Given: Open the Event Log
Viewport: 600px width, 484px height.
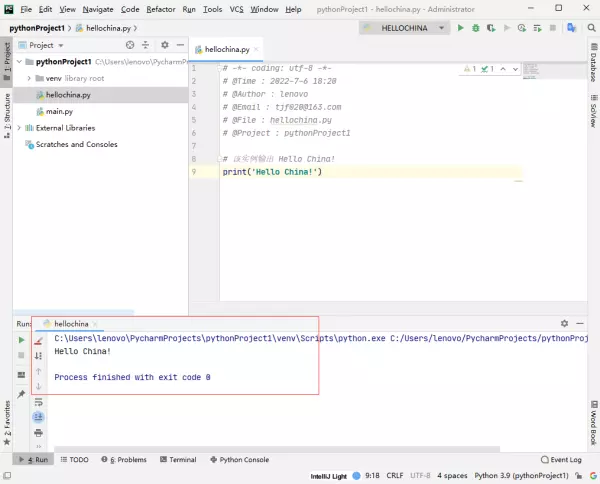Looking at the screenshot, I should click(561, 460).
